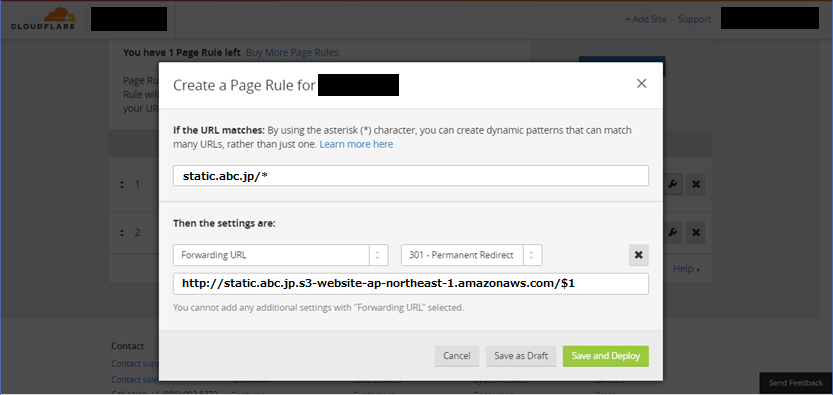Delete page rule 2 with X icon
833x395 pixels.
tap(696, 233)
